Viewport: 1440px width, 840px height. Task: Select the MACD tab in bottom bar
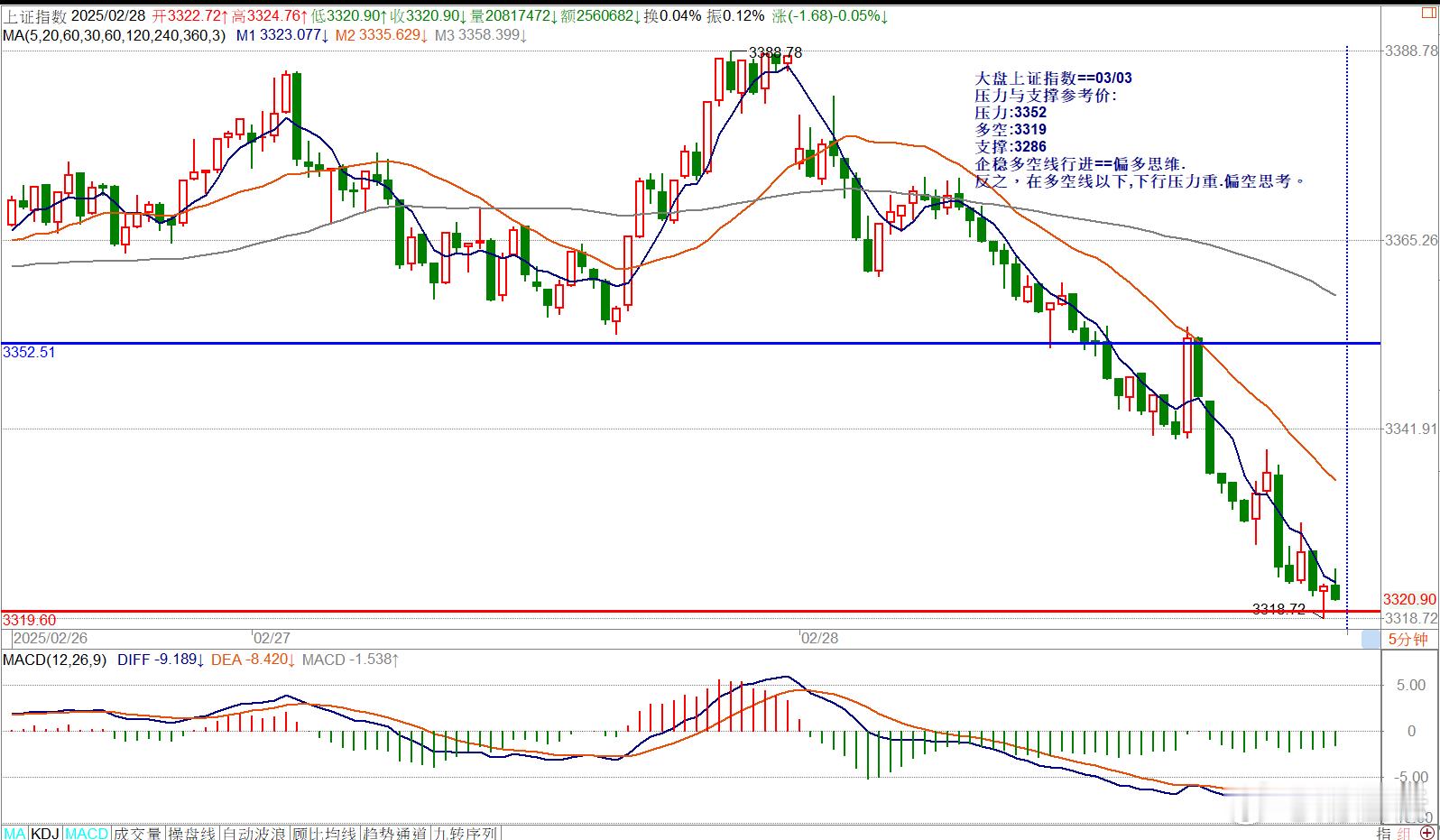(87, 833)
